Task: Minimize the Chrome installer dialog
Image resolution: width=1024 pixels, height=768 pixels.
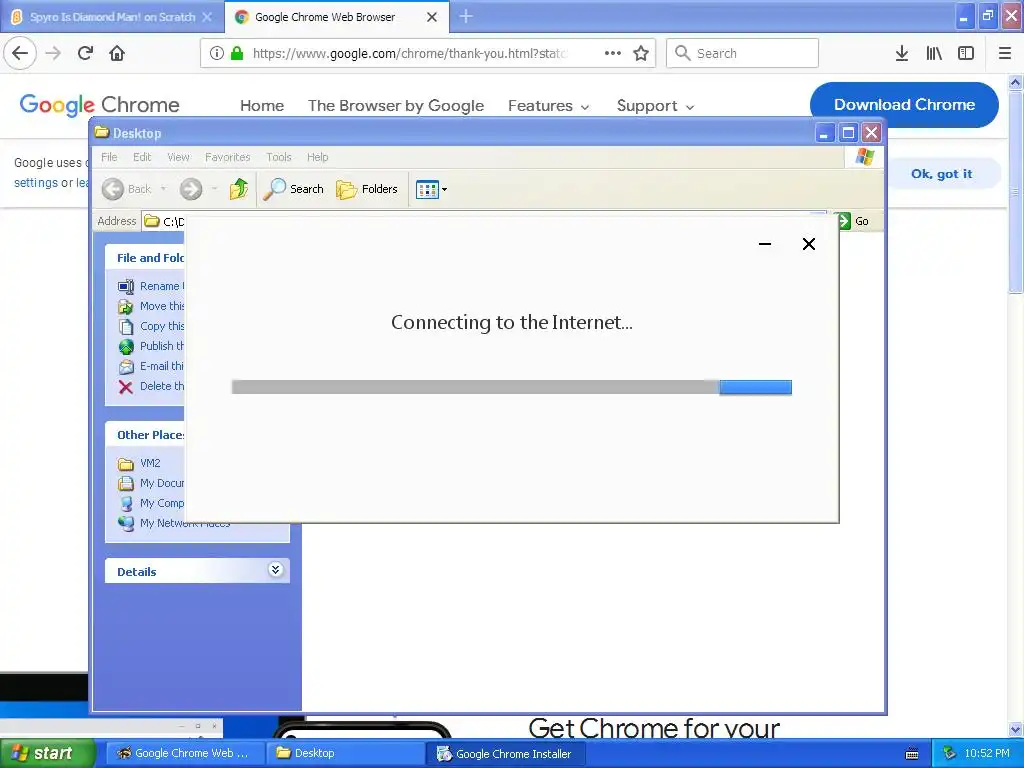Action: 765,244
